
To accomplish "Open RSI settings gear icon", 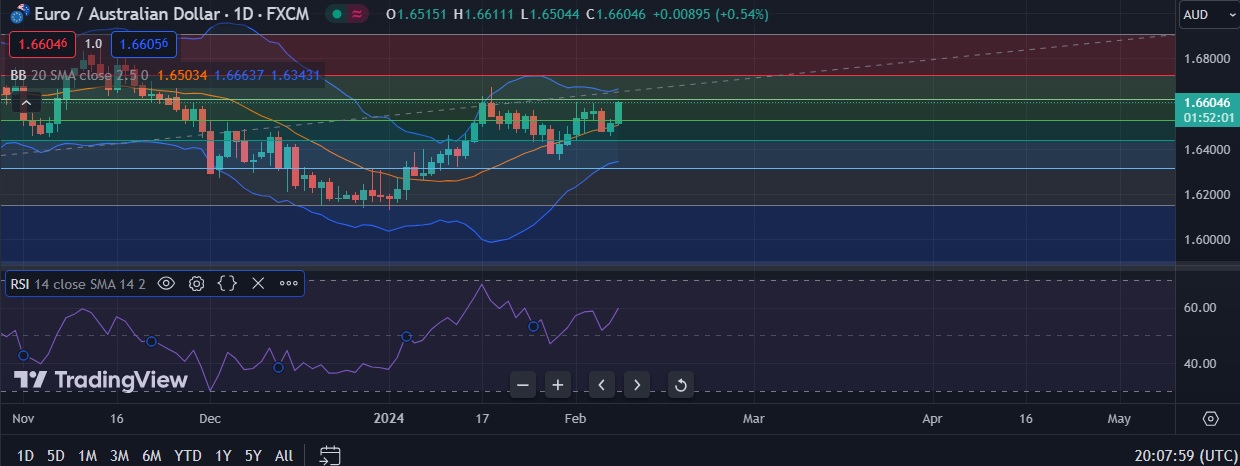I will 197,284.
